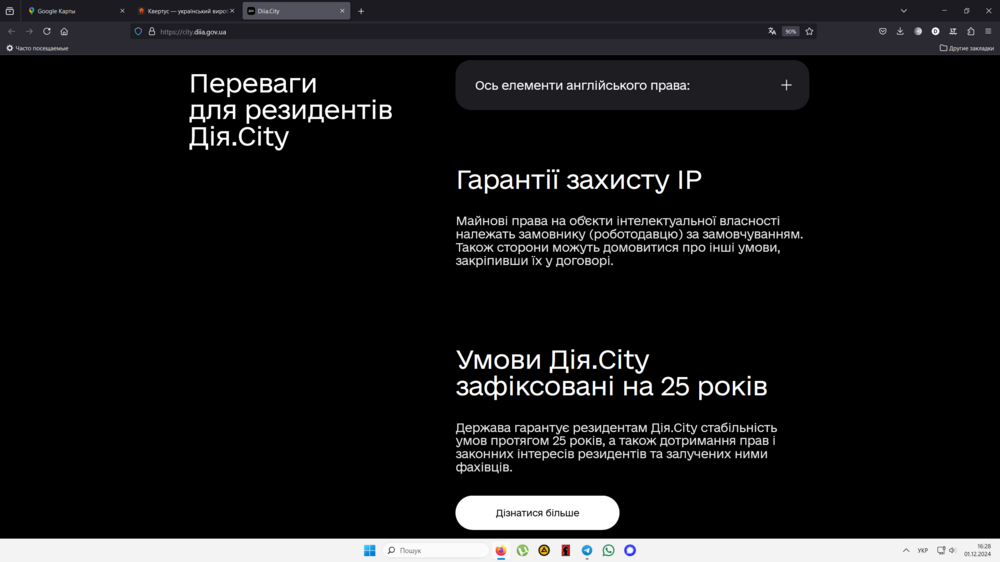Open network settings in system tray

tap(941, 551)
